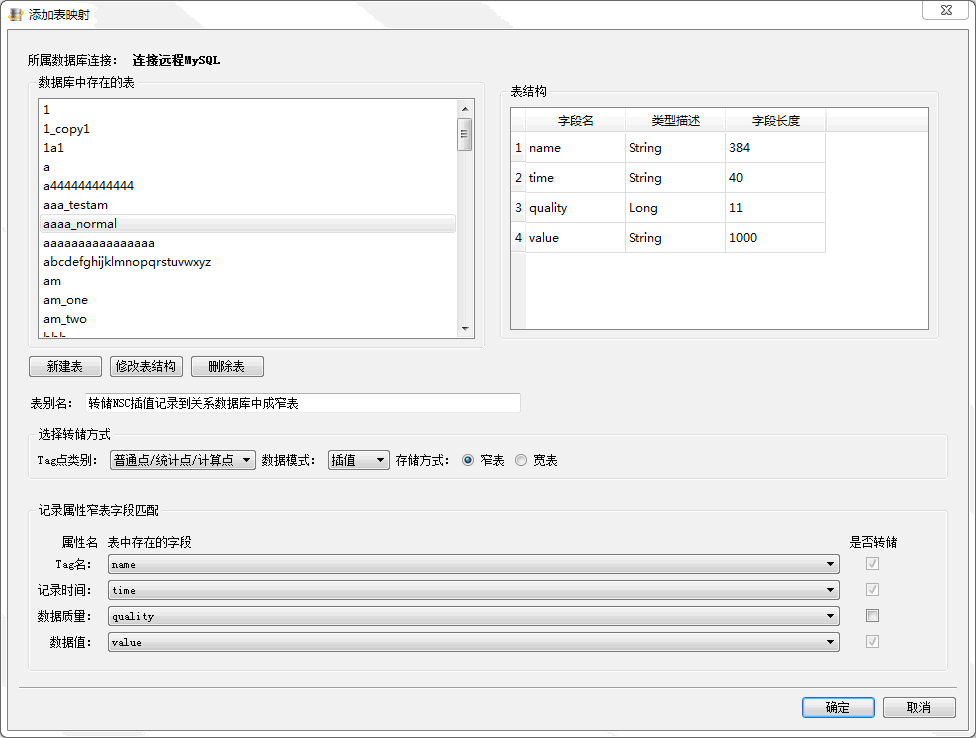
Task: Toggle the Tag名 transfer checkbox
Action: [x=873, y=564]
